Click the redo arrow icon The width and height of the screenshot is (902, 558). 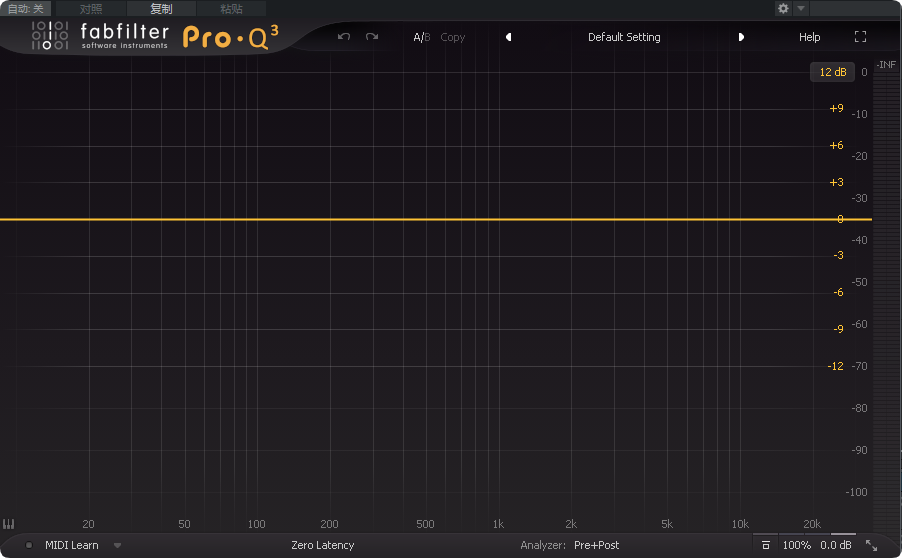[372, 37]
